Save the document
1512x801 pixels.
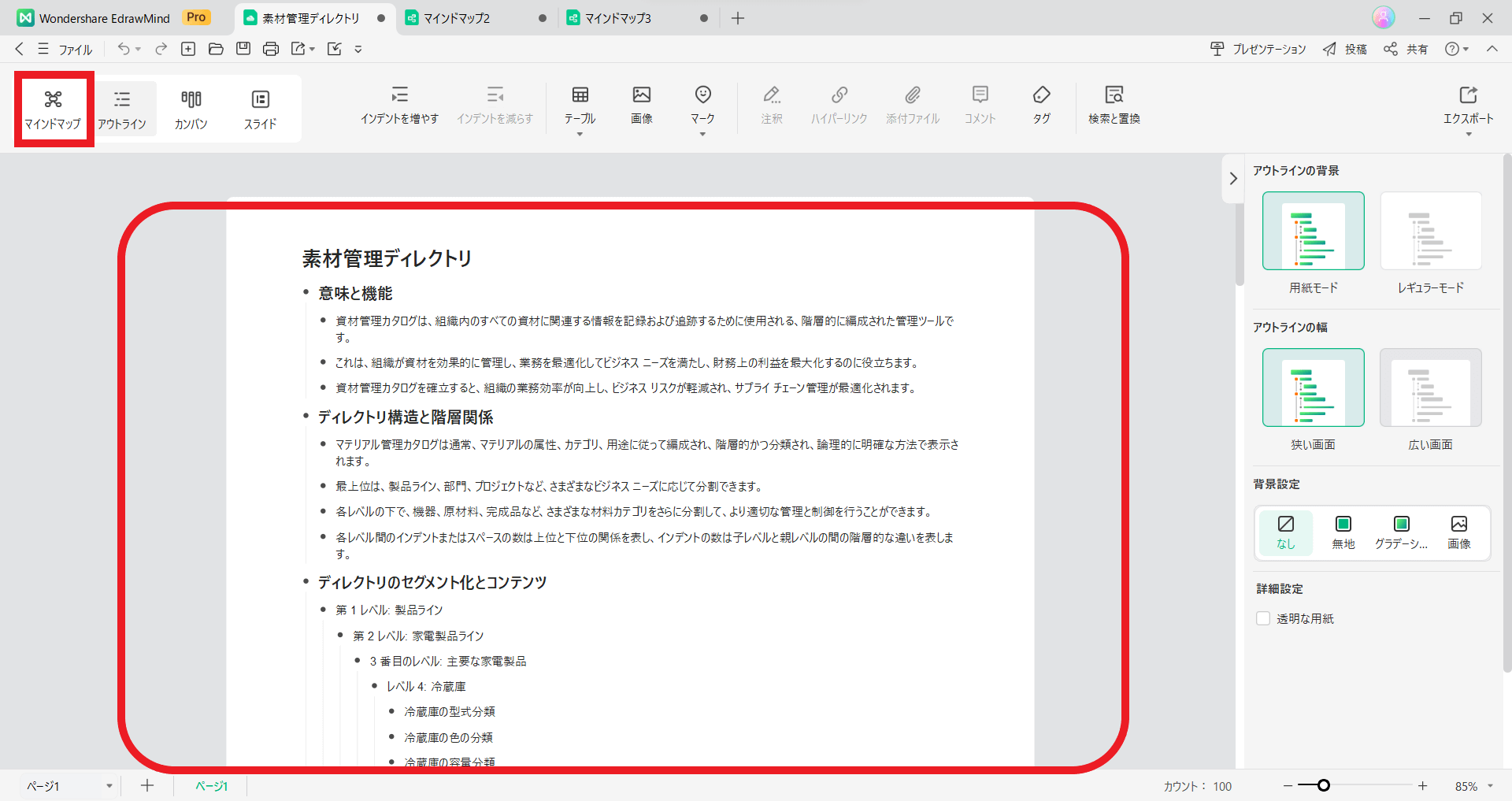[x=243, y=49]
